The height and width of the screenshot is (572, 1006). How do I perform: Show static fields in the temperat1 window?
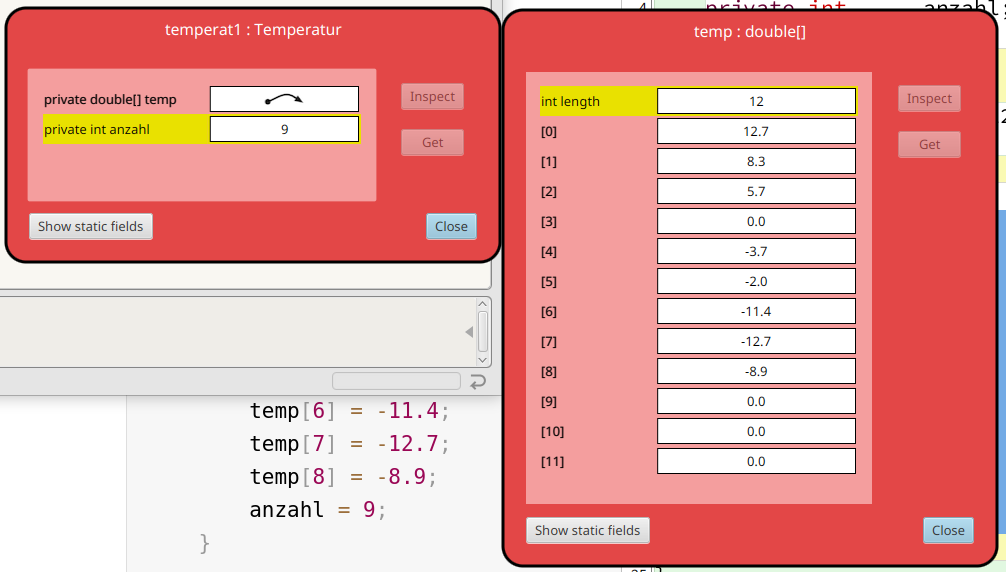[x=91, y=226]
